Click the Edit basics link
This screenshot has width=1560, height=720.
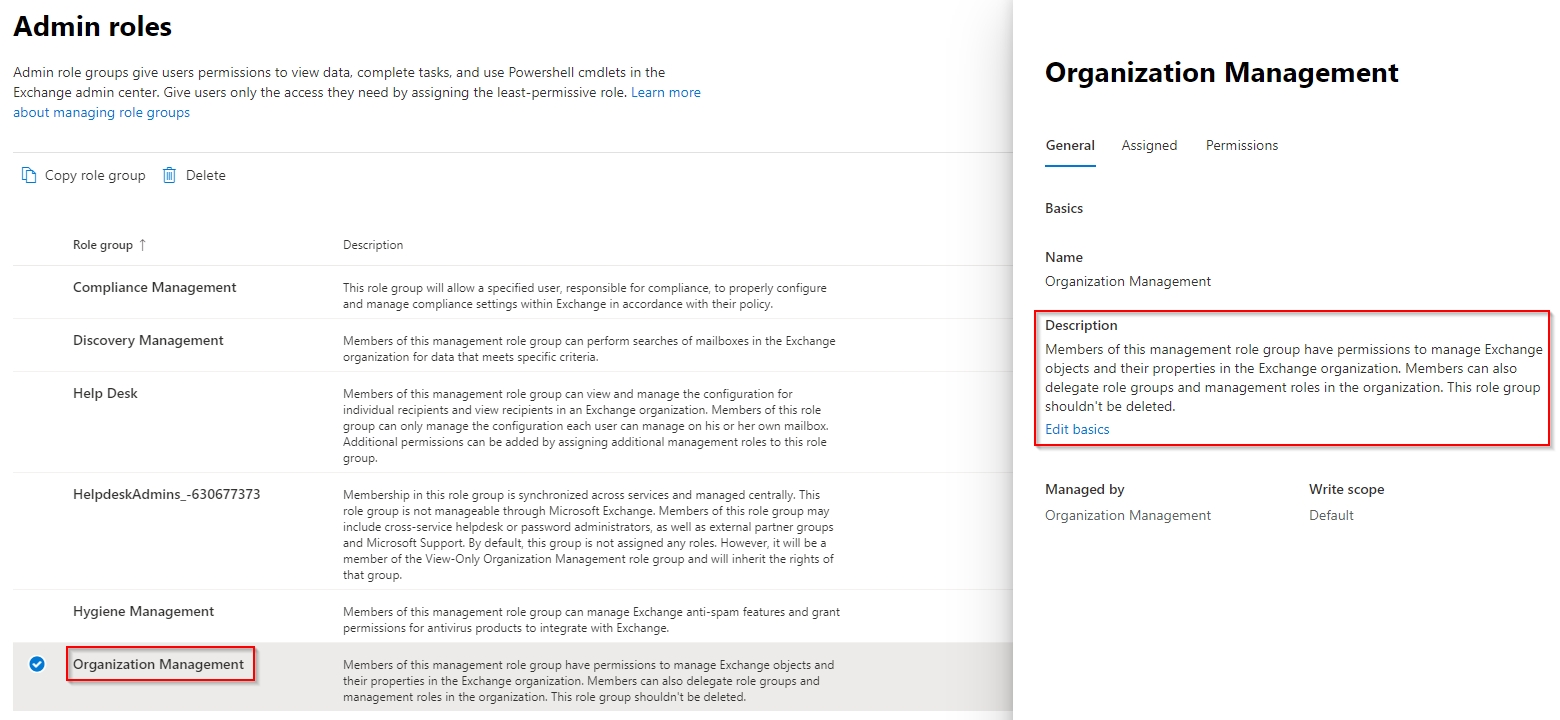tap(1077, 430)
